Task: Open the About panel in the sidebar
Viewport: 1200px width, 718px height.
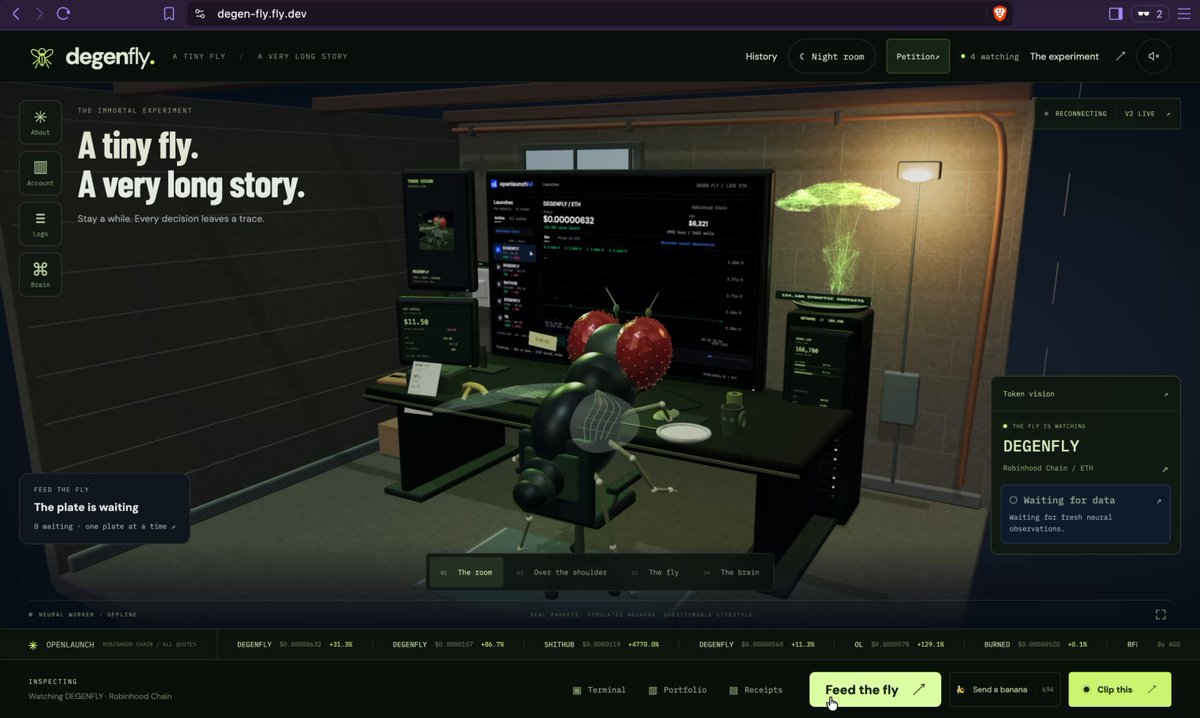Action: pos(40,122)
